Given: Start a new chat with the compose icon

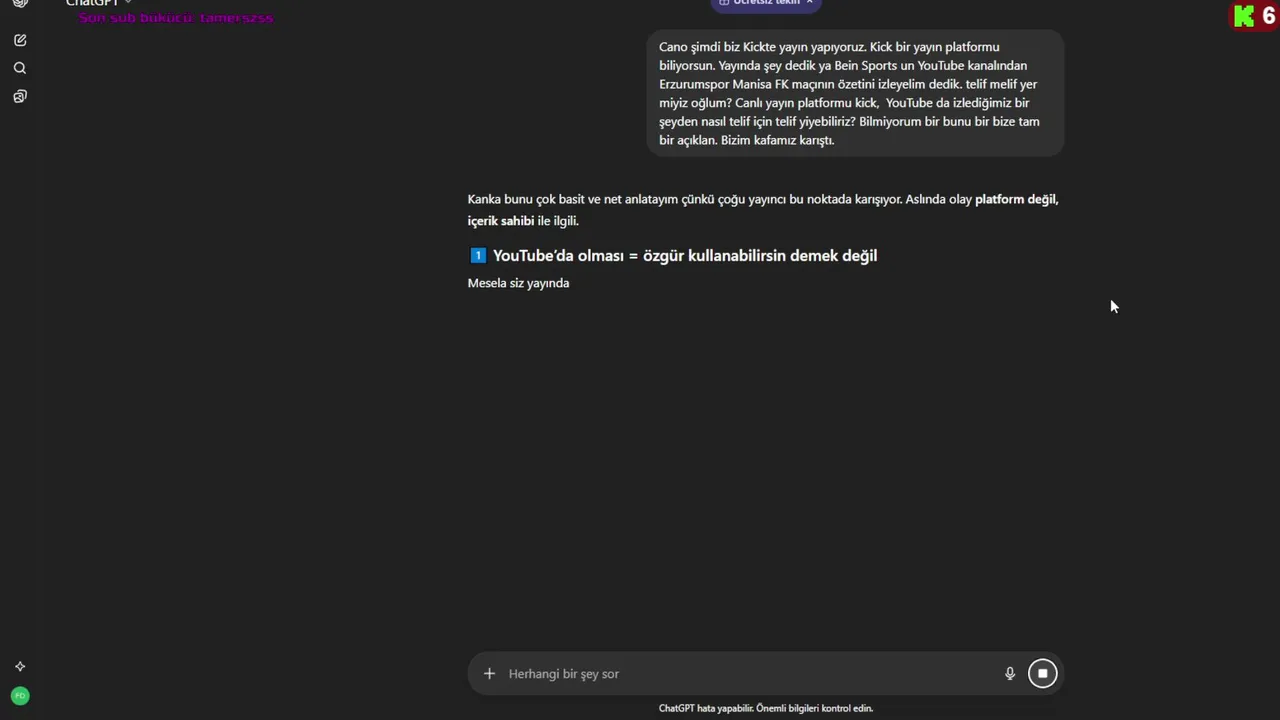Looking at the screenshot, I should (x=20, y=40).
